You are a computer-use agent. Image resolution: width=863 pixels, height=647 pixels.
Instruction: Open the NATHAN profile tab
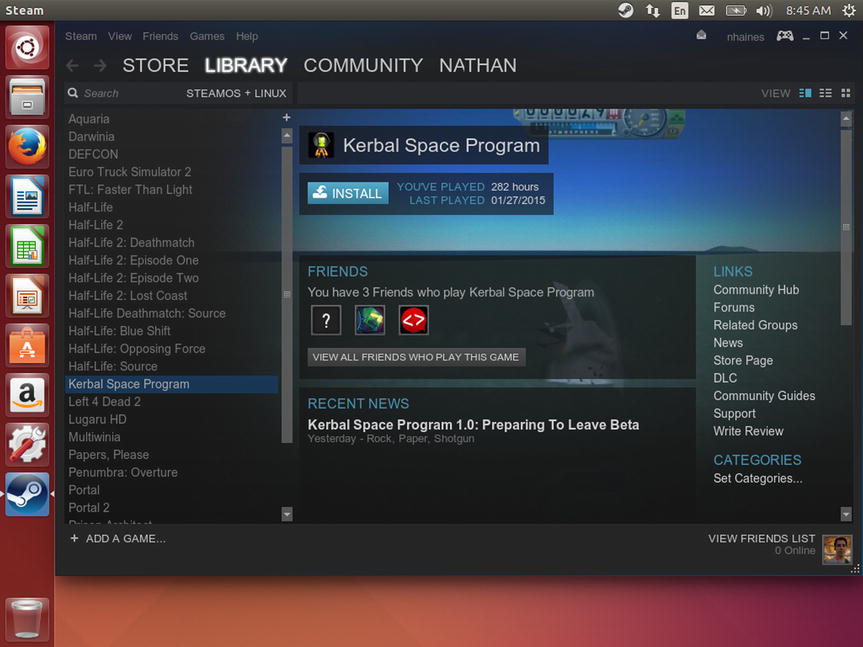[478, 65]
